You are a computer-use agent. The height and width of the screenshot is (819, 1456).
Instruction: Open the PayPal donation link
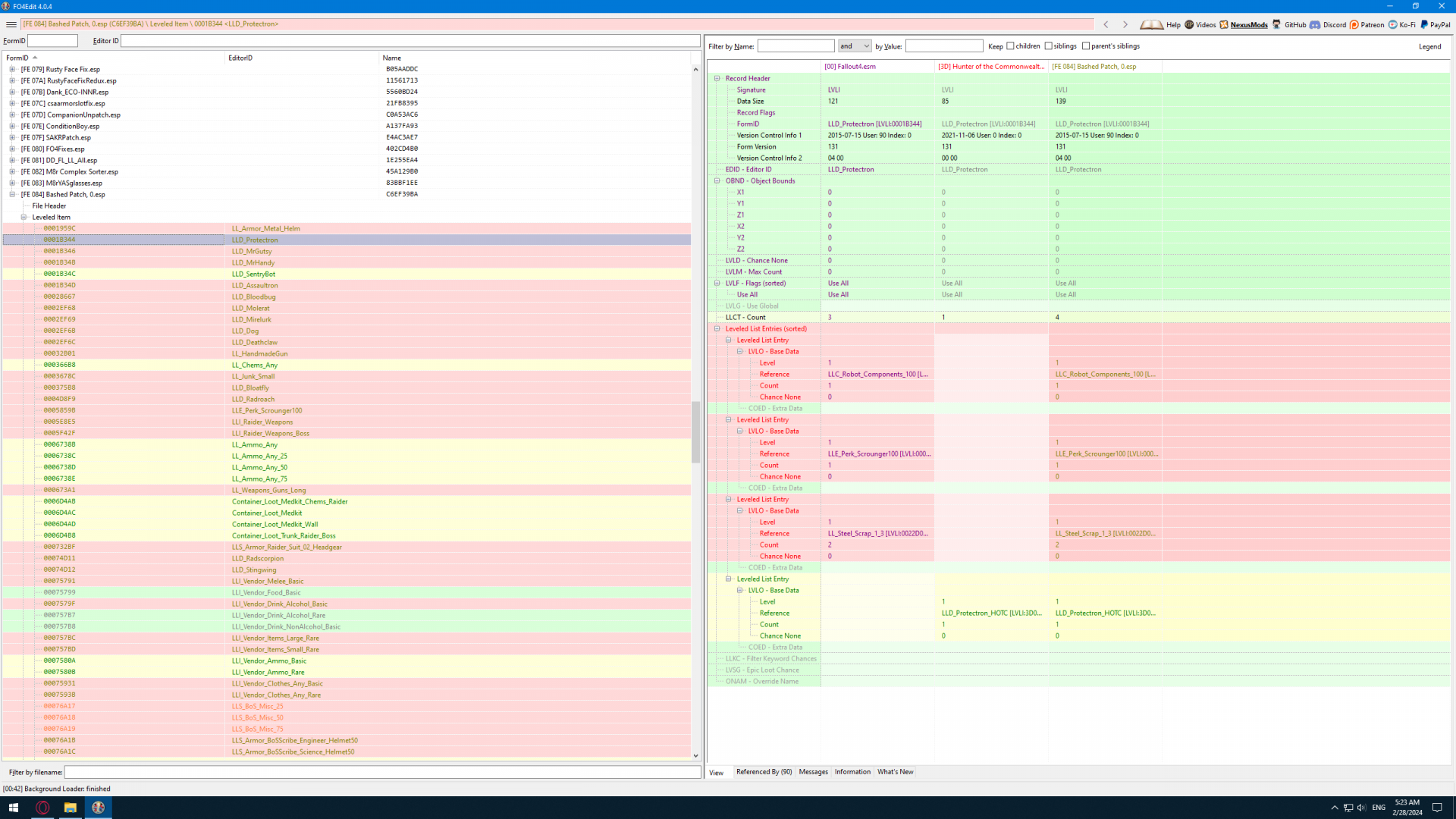[1435, 24]
